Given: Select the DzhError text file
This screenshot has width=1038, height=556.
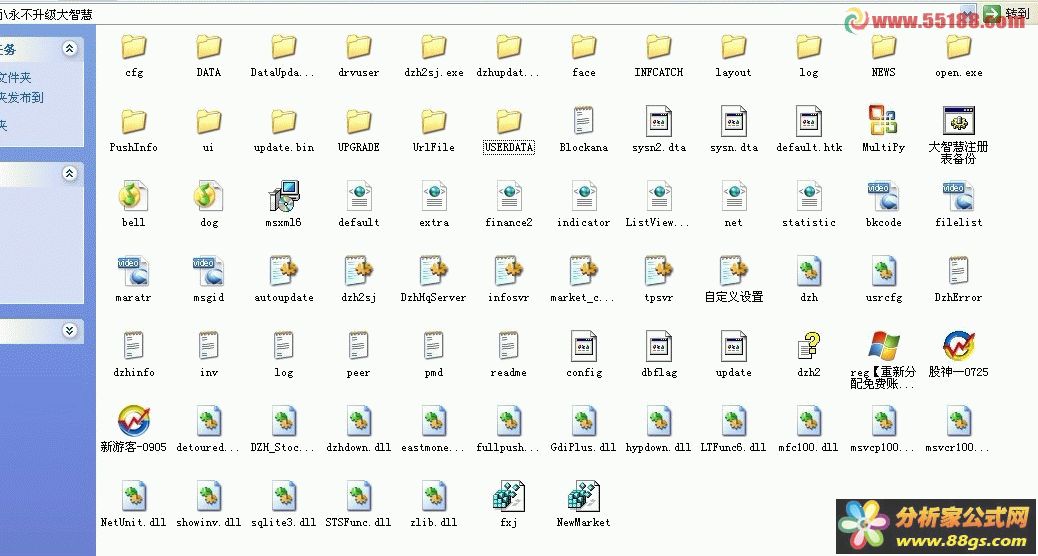Looking at the screenshot, I should pos(958,281).
